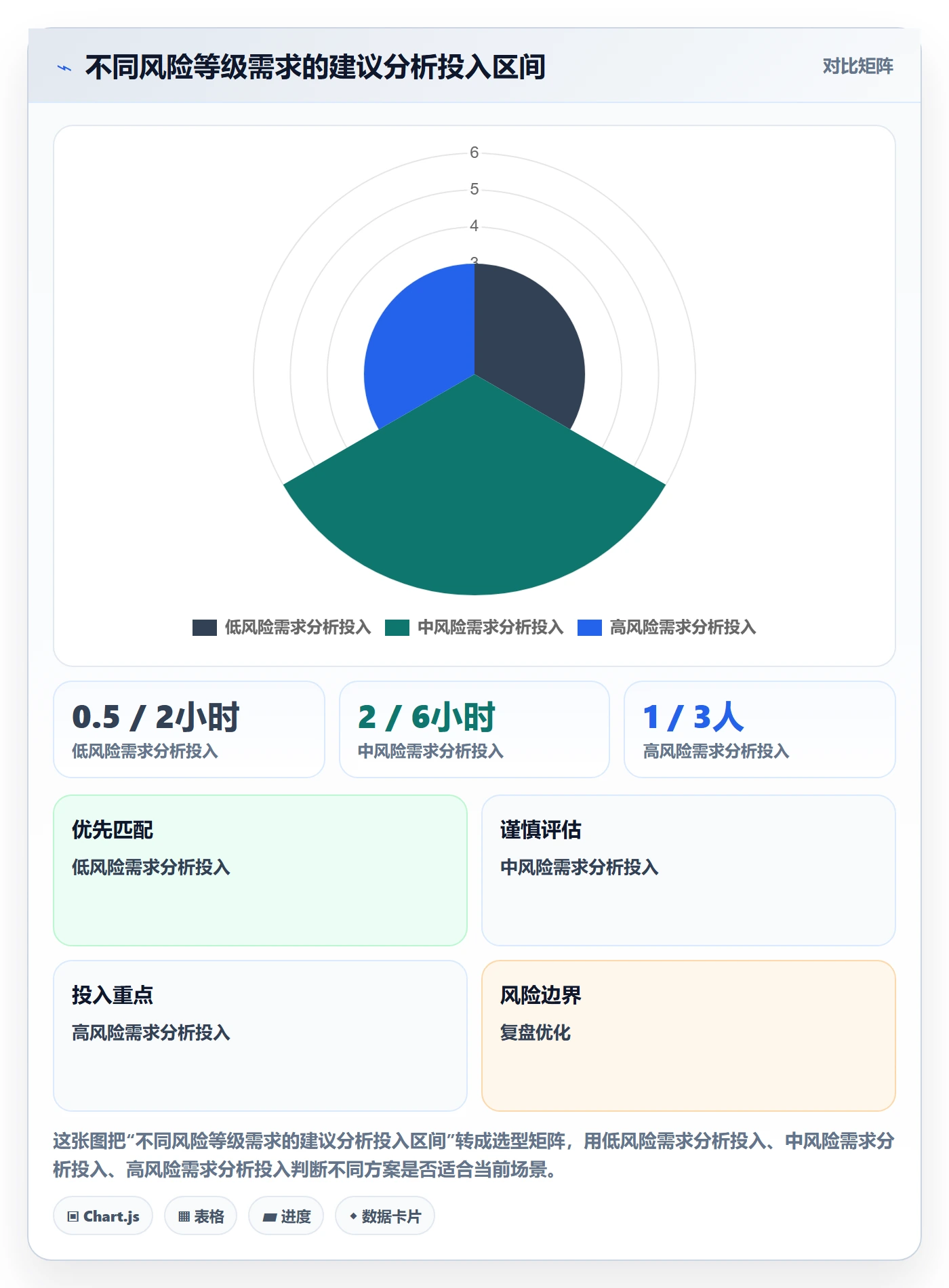Image resolution: width=949 pixels, height=1288 pixels.
Task: Click the title 不同风险等级需求的建议分析投入区间
Action: click(x=316, y=67)
